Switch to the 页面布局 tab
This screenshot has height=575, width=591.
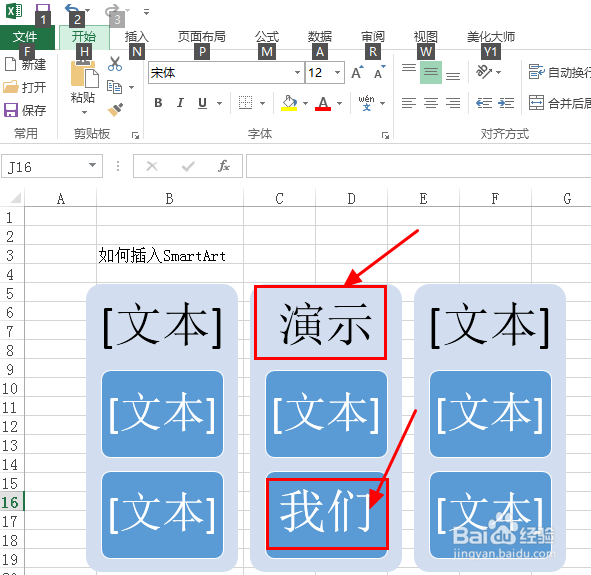(202, 37)
